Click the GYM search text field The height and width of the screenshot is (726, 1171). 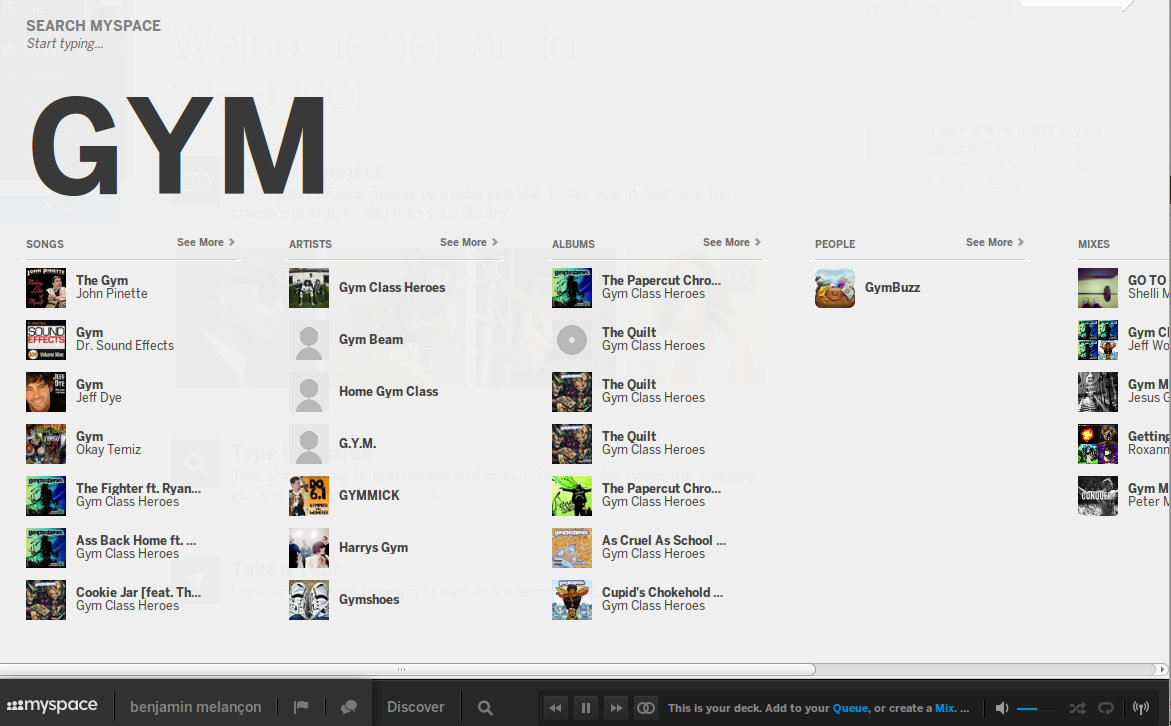coord(178,146)
